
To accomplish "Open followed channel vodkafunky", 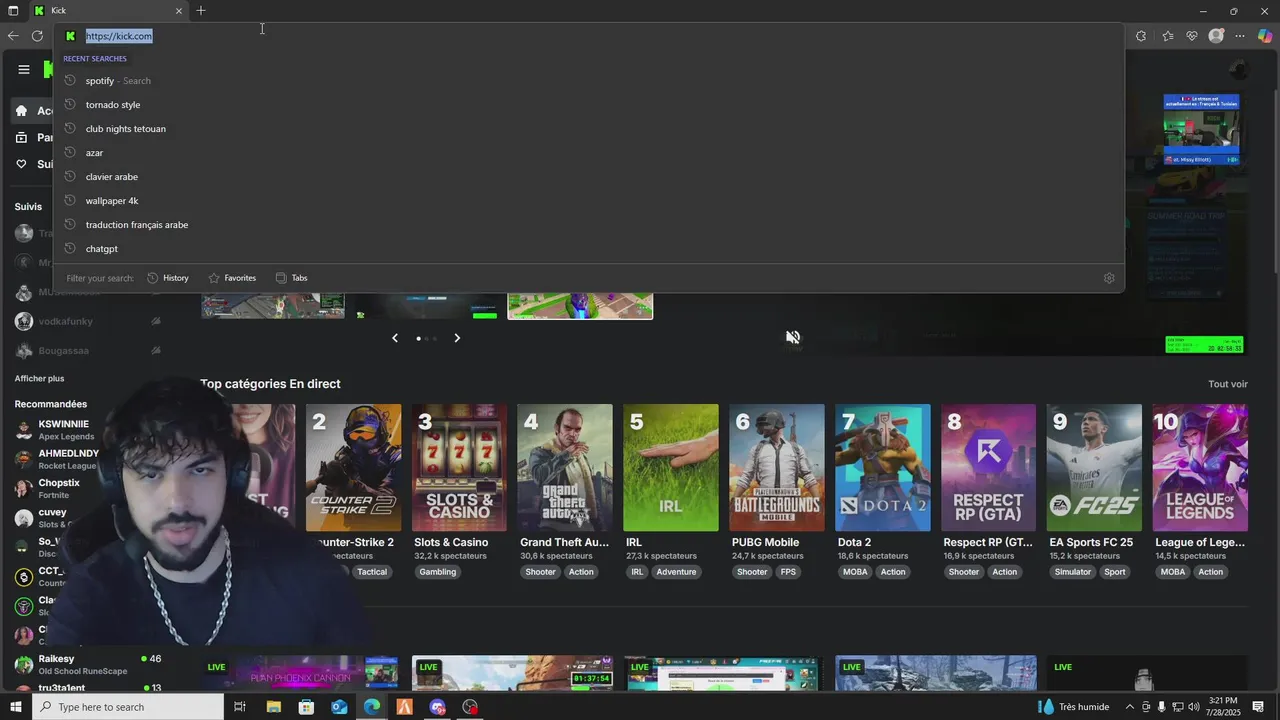I will [88, 321].
